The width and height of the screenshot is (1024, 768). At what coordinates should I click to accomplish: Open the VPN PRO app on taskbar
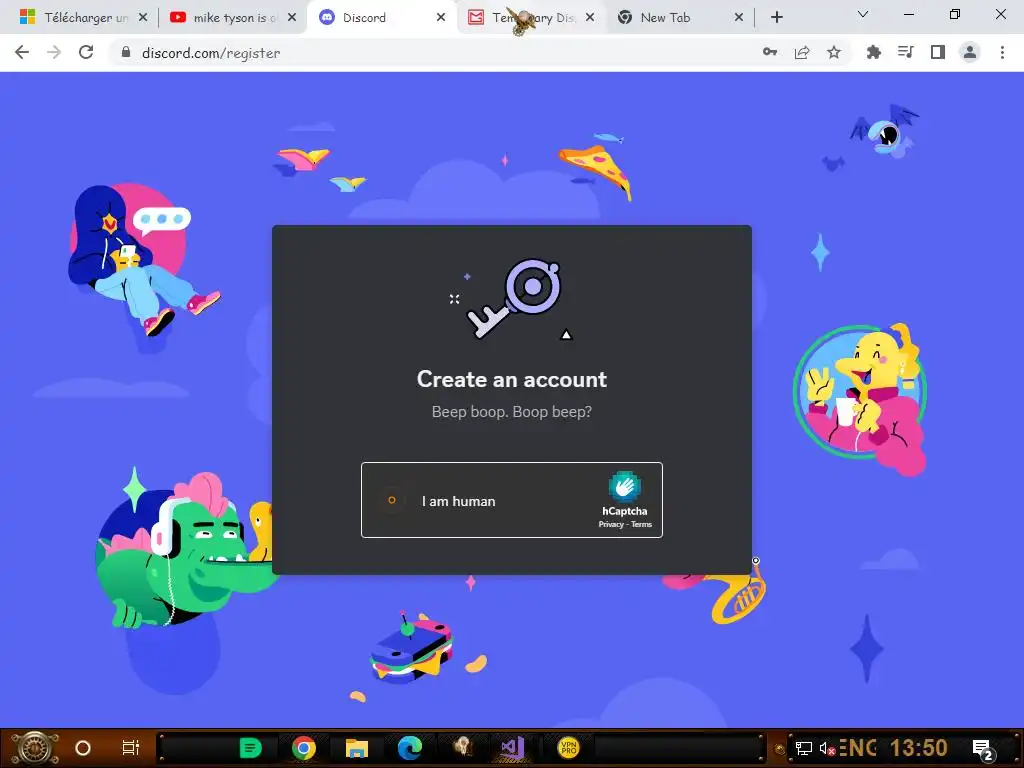568,748
